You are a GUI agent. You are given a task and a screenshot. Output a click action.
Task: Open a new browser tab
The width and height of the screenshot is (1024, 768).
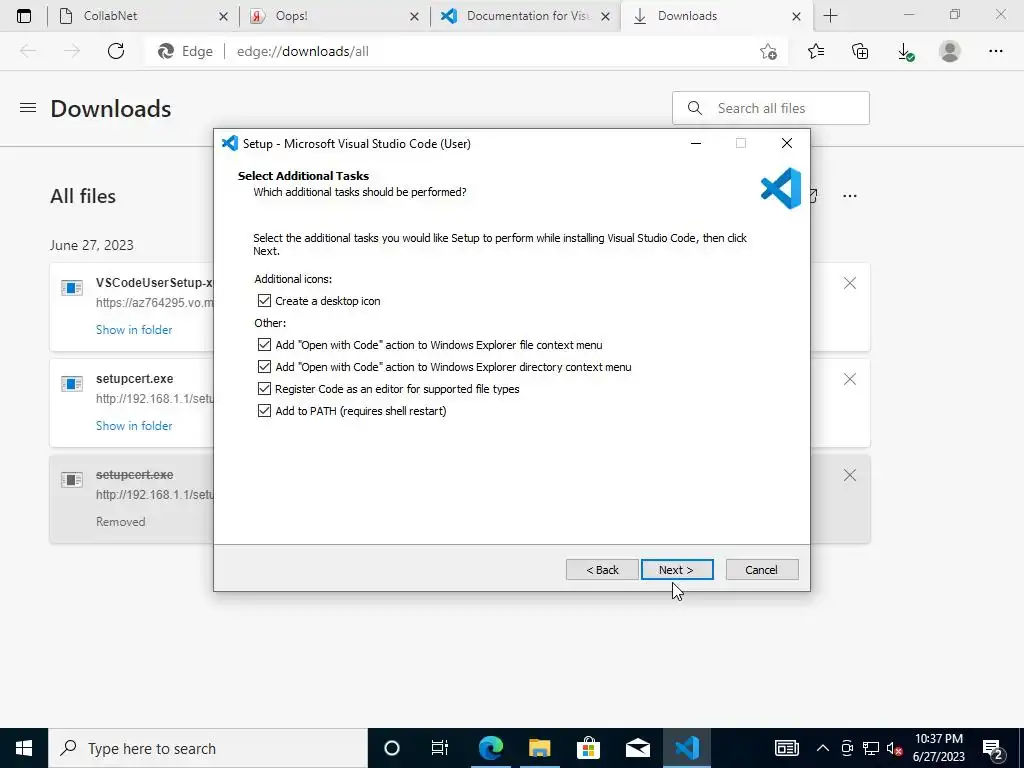click(x=830, y=16)
